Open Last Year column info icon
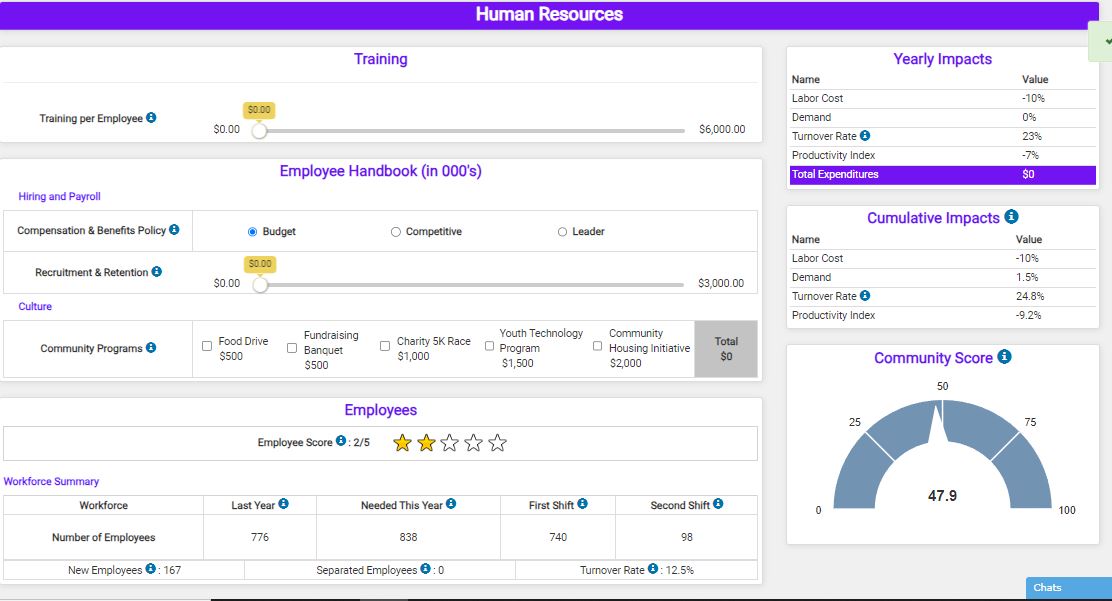This screenshot has width=1112, height=601. point(284,504)
